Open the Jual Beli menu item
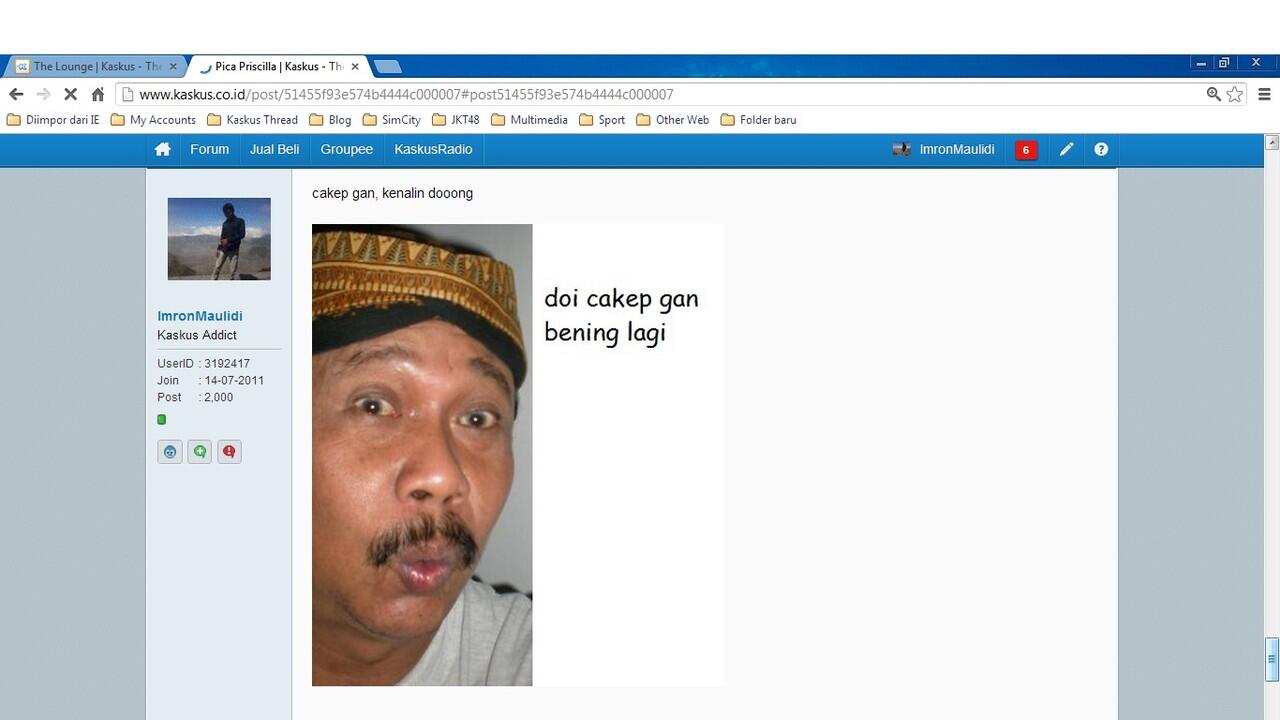Viewport: 1280px width, 720px height. point(274,149)
